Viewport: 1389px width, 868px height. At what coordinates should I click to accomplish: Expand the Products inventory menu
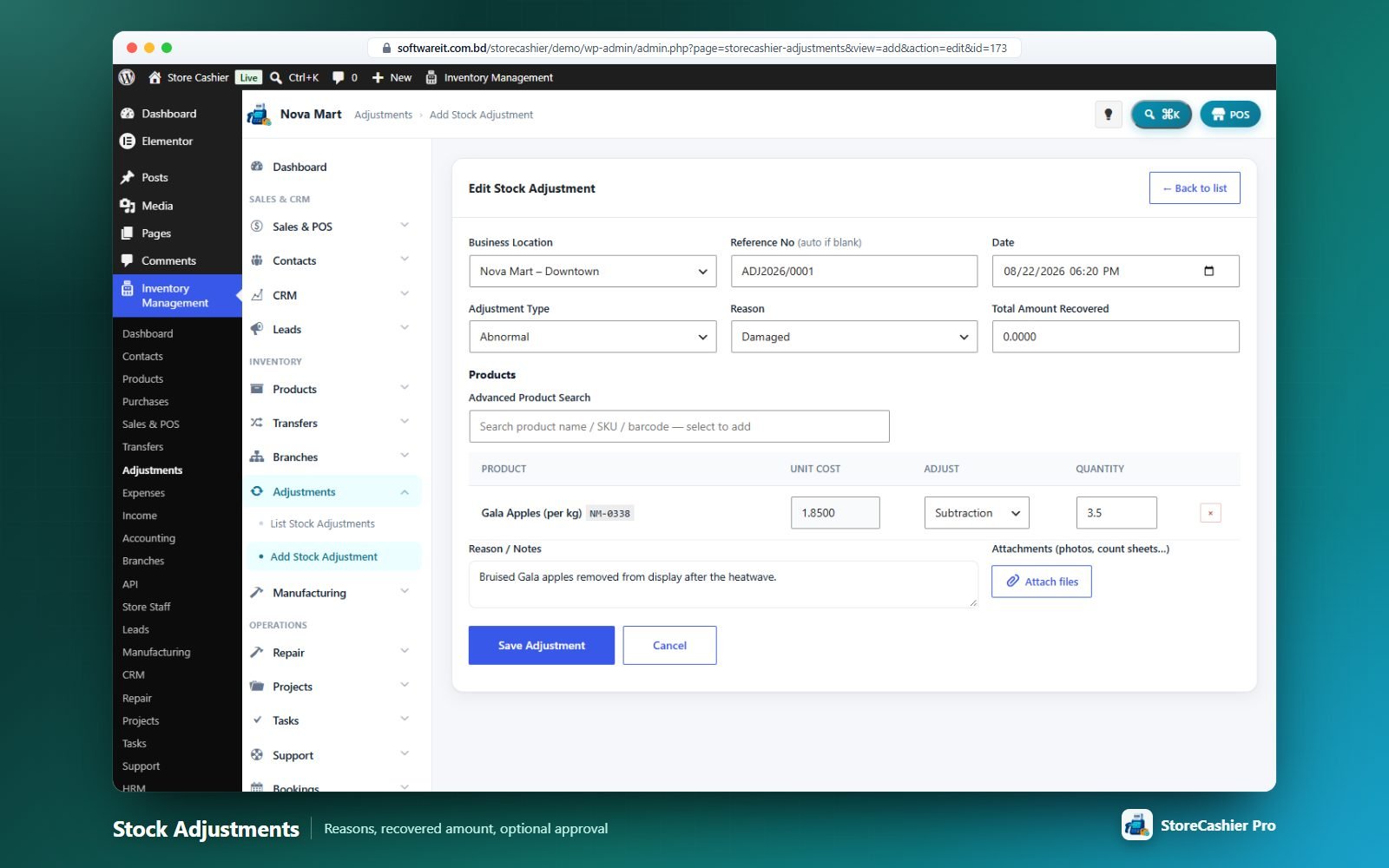pyautogui.click(x=331, y=389)
